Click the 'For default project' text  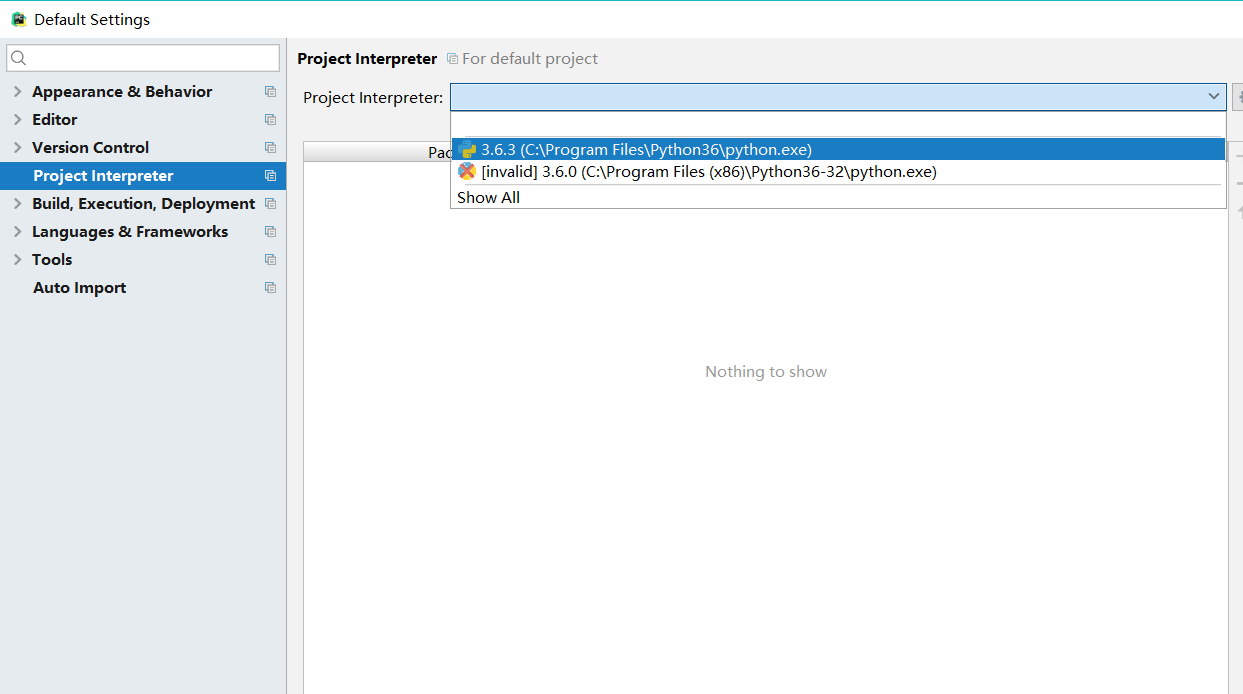click(x=530, y=59)
